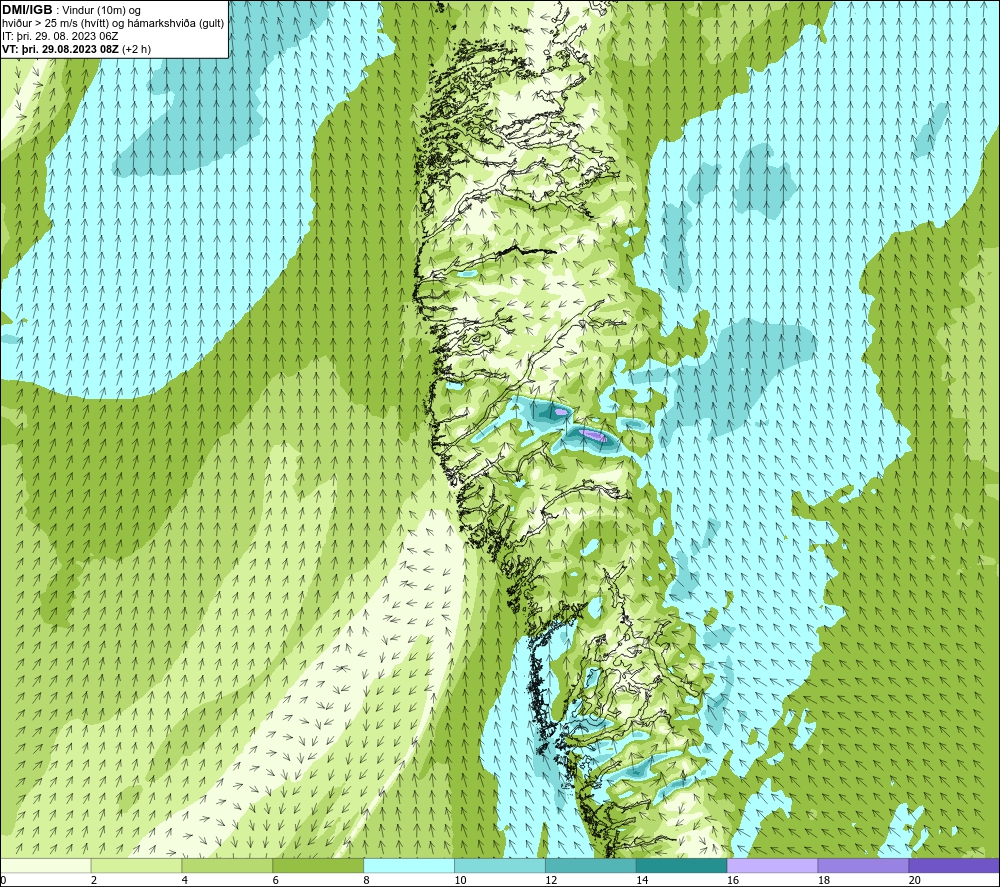Click the scale label '6'
Image resolution: width=1000 pixels, height=887 pixels.
pos(276,880)
